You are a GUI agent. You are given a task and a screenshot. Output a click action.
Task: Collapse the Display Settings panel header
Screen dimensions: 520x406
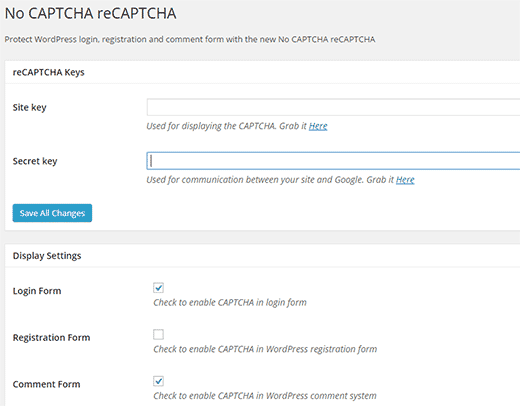pos(262,256)
